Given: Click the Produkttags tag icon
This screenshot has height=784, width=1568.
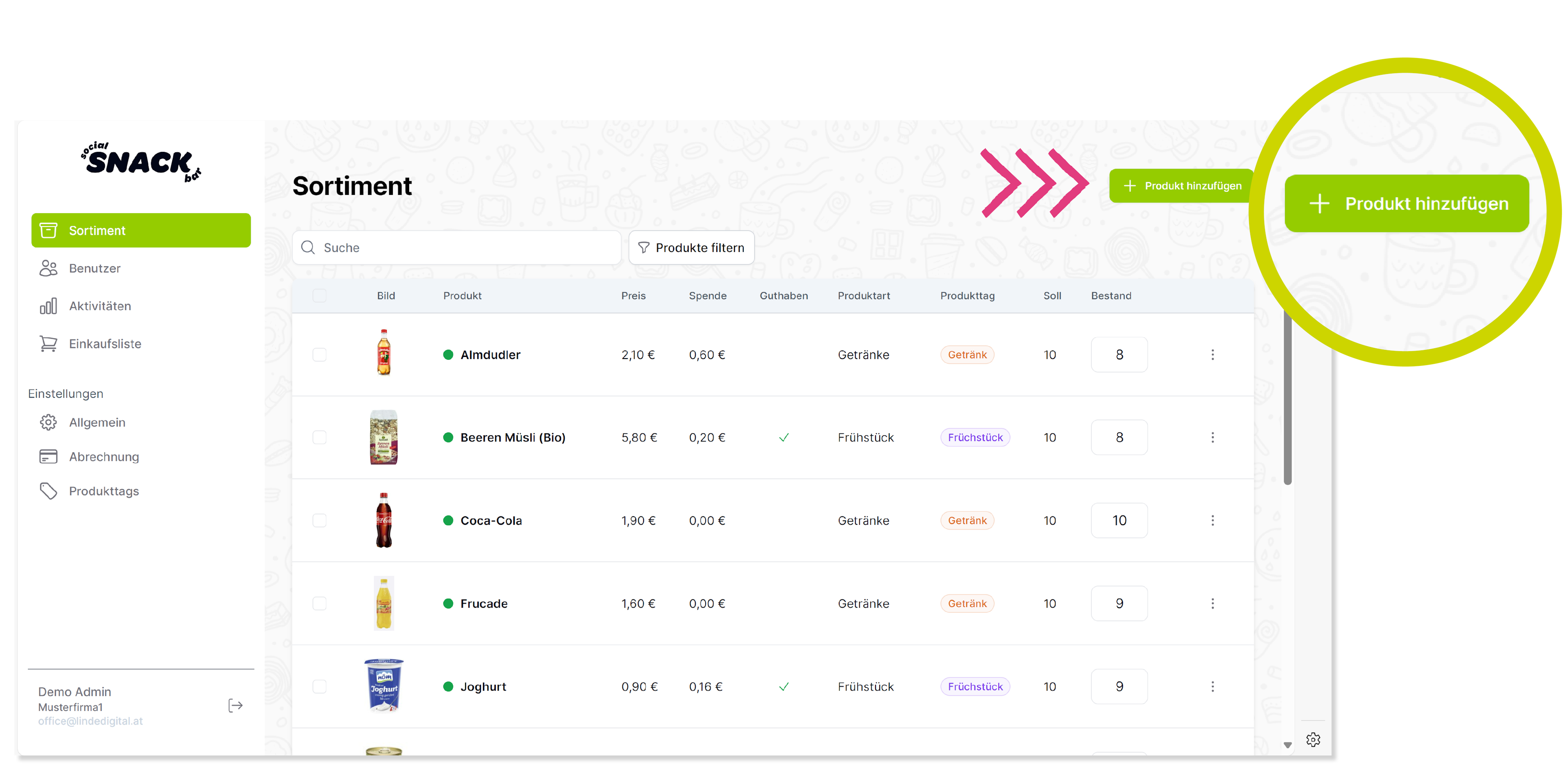Looking at the screenshot, I should 48,490.
